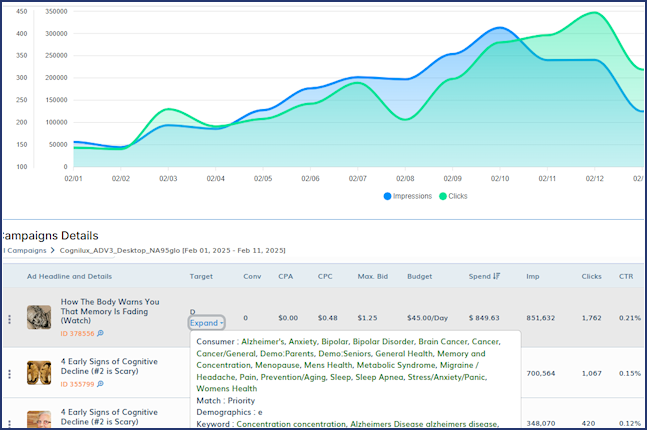Image resolution: width=647 pixels, height=430 pixels.
Task: Select spend value $ 849.63
Action: 484,318
